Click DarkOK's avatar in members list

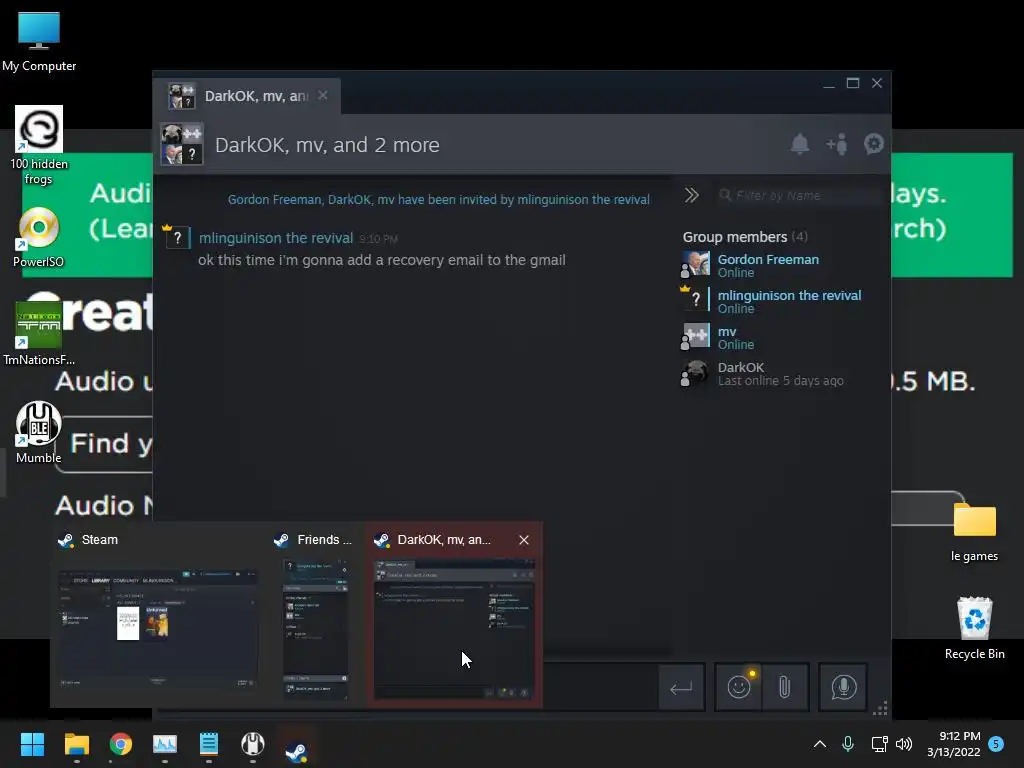696,372
